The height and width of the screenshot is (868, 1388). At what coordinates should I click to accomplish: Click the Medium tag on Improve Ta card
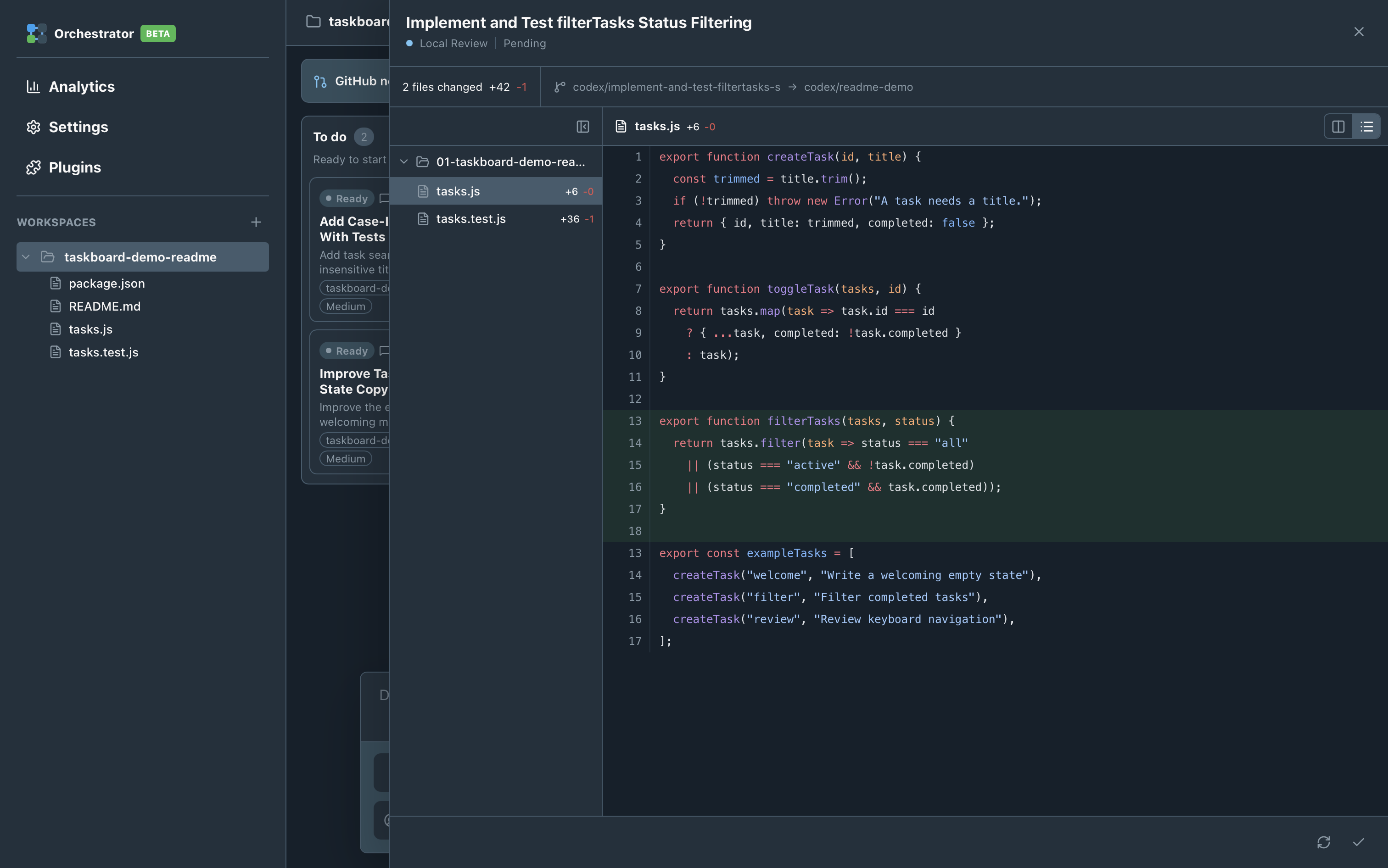(346, 459)
